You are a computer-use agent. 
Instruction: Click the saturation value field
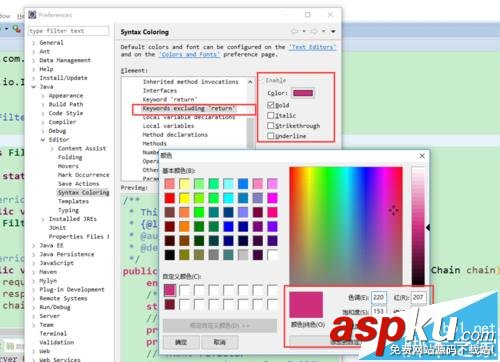(x=379, y=311)
